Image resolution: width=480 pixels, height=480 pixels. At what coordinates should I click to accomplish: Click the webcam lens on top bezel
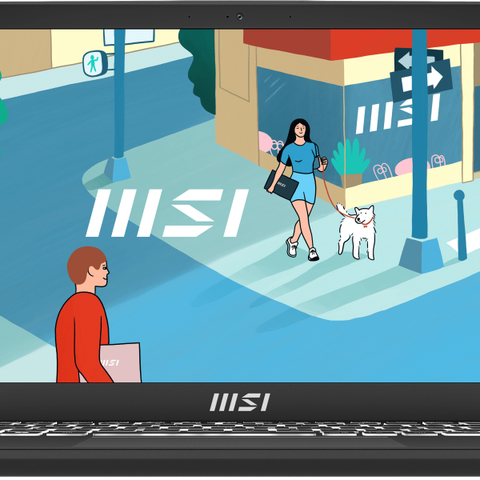tap(240, 16)
